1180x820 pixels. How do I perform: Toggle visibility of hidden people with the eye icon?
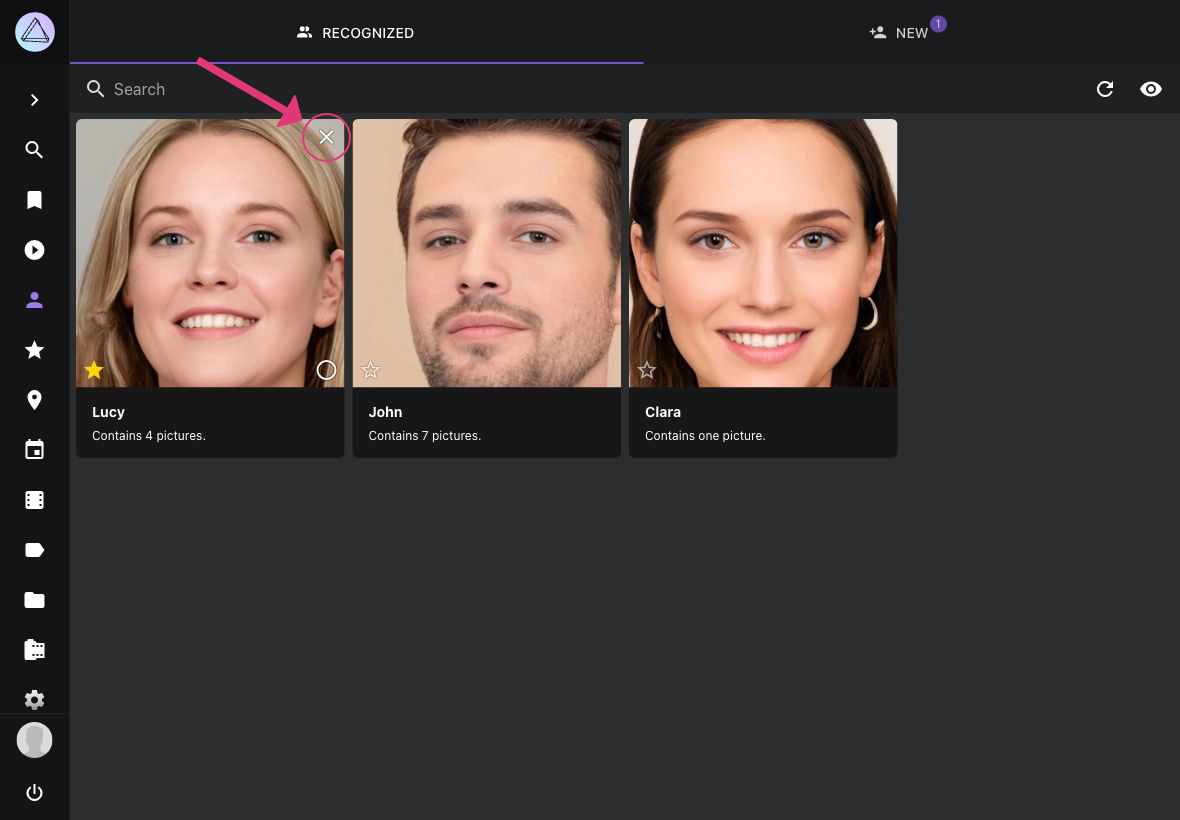[x=1150, y=89]
